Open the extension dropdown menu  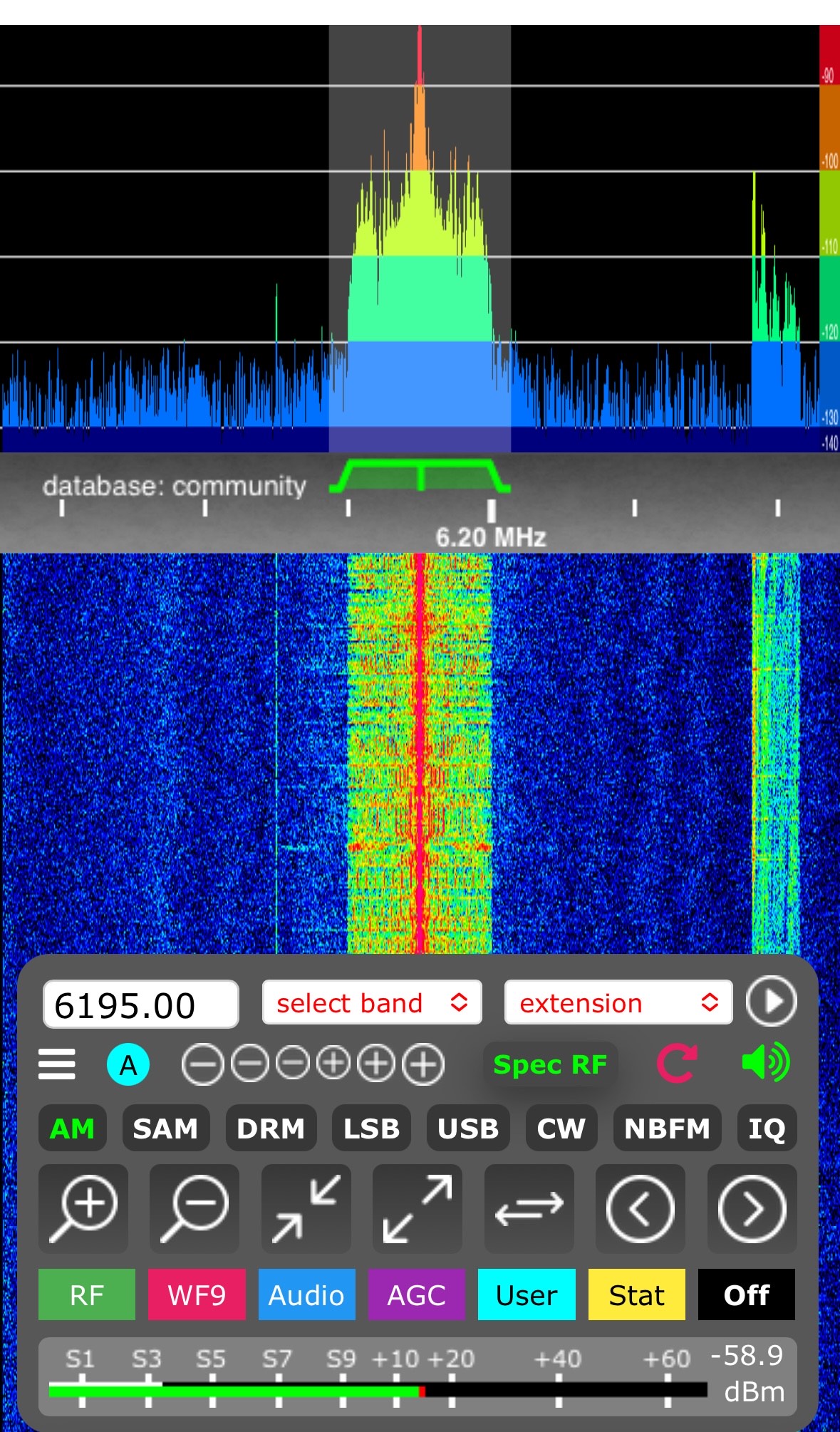pyautogui.click(x=618, y=1003)
